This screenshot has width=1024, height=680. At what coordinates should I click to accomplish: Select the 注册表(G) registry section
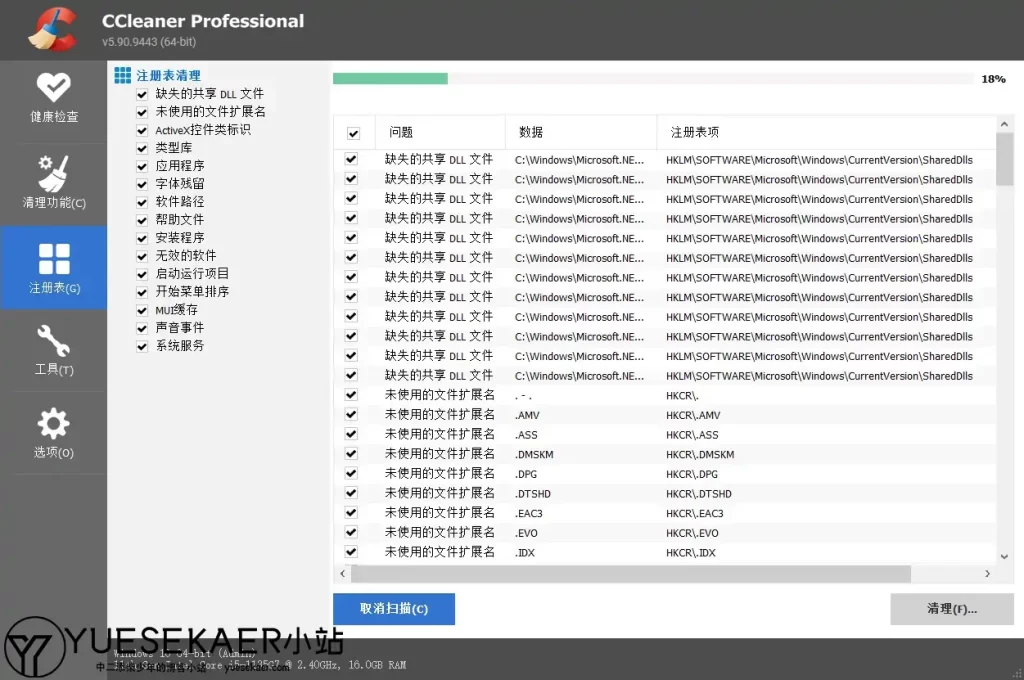point(54,268)
